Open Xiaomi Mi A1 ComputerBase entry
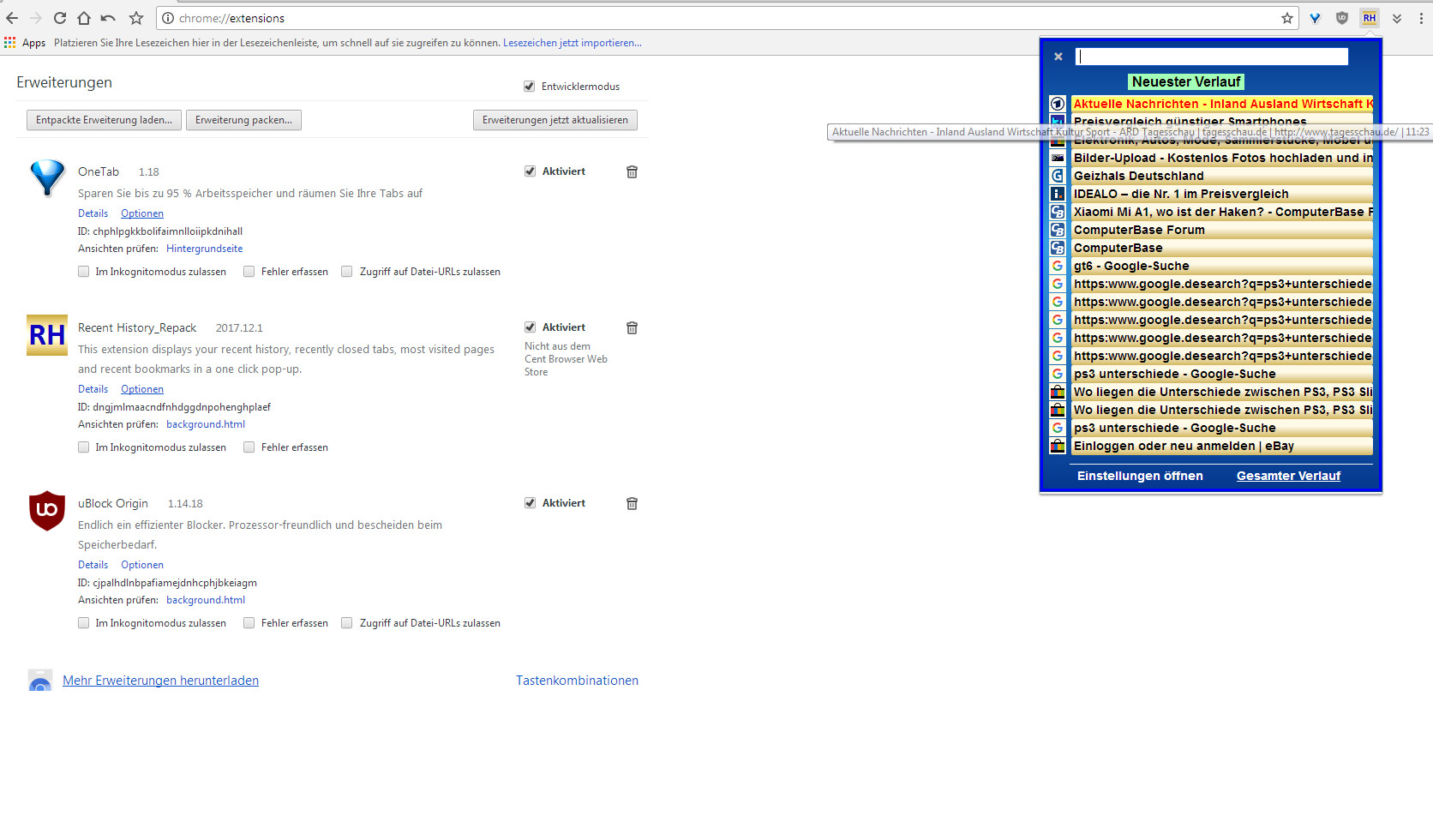 coord(1222,212)
